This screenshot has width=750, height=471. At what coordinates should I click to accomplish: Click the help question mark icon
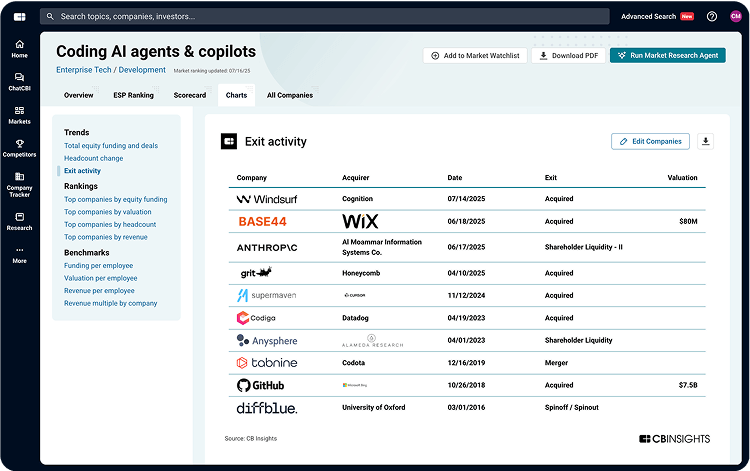pyautogui.click(x=711, y=16)
